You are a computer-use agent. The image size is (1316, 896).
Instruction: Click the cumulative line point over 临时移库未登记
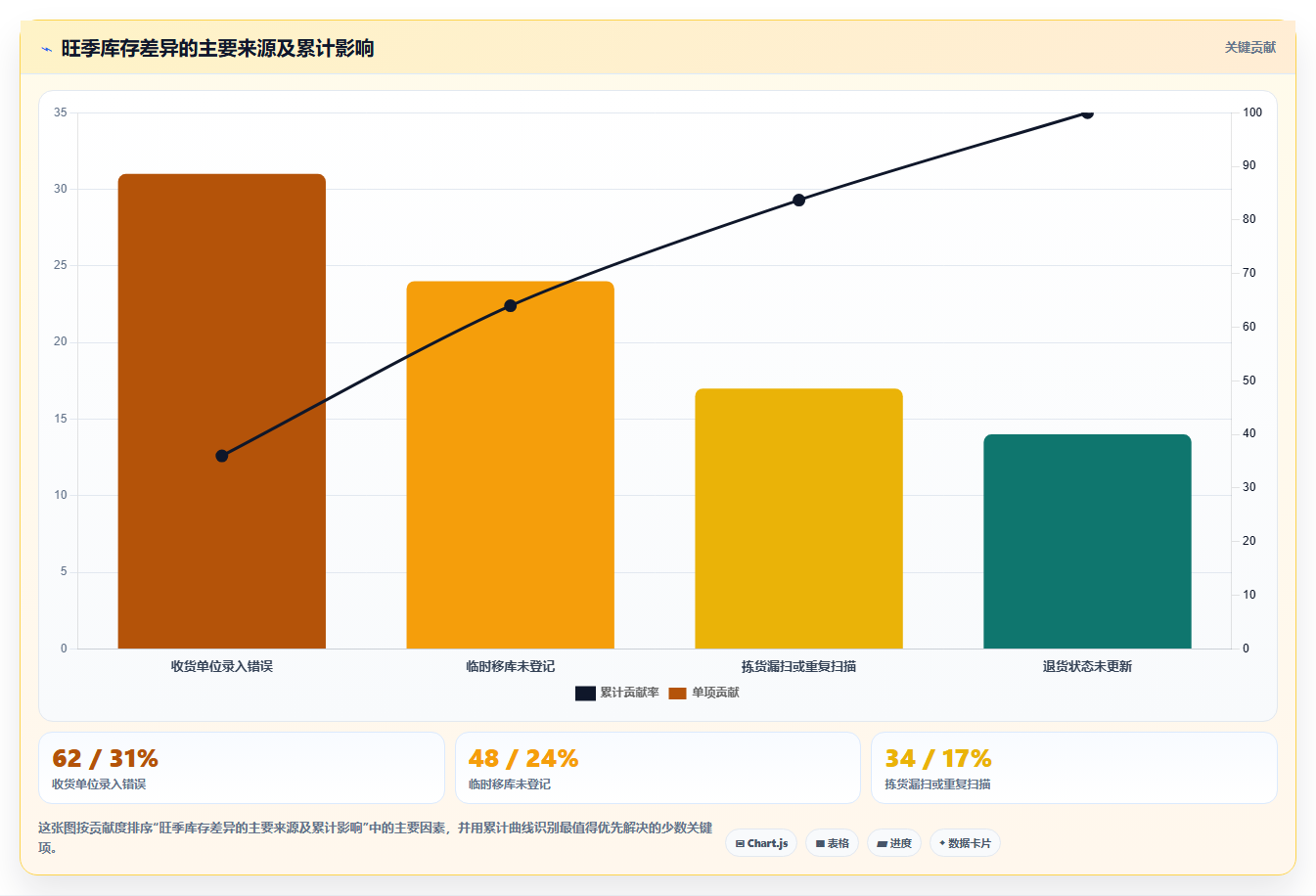click(511, 306)
